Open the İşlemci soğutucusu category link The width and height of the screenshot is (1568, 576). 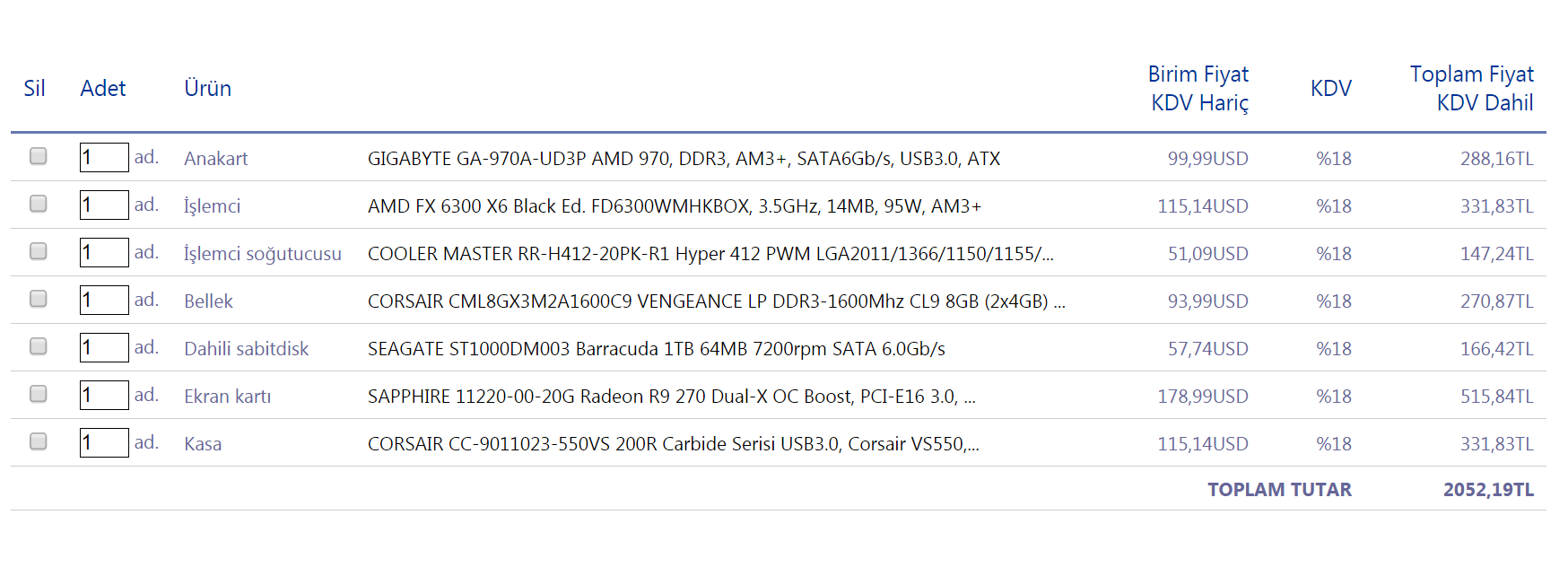point(262,254)
